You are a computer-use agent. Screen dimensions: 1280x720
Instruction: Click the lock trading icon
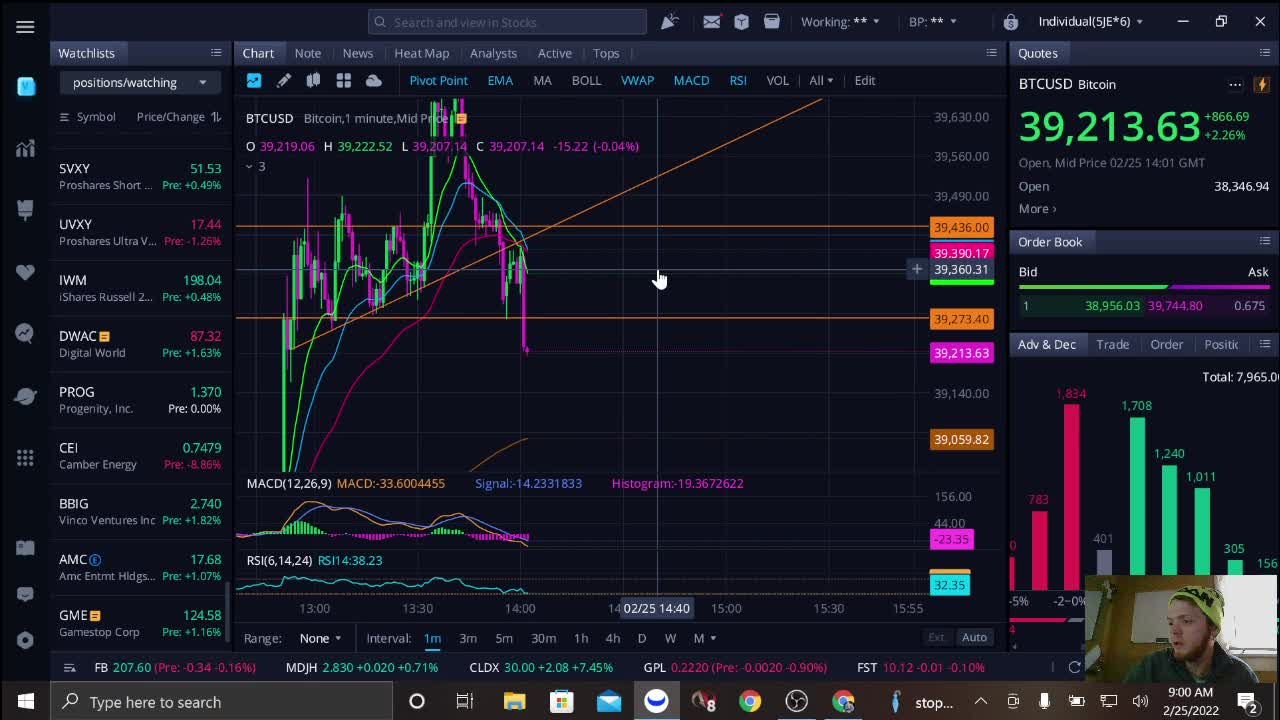(x=1011, y=21)
